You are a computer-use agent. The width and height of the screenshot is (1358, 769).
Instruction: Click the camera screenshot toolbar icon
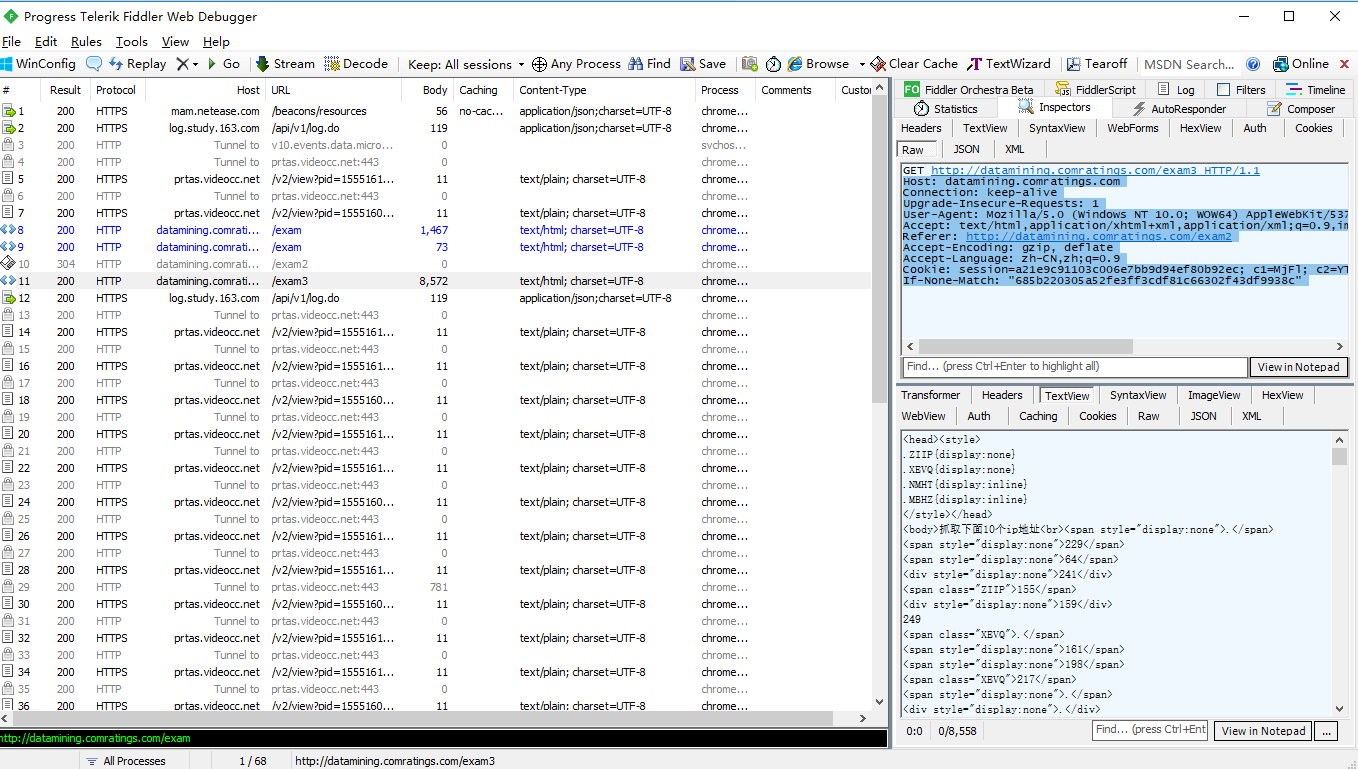pos(750,64)
